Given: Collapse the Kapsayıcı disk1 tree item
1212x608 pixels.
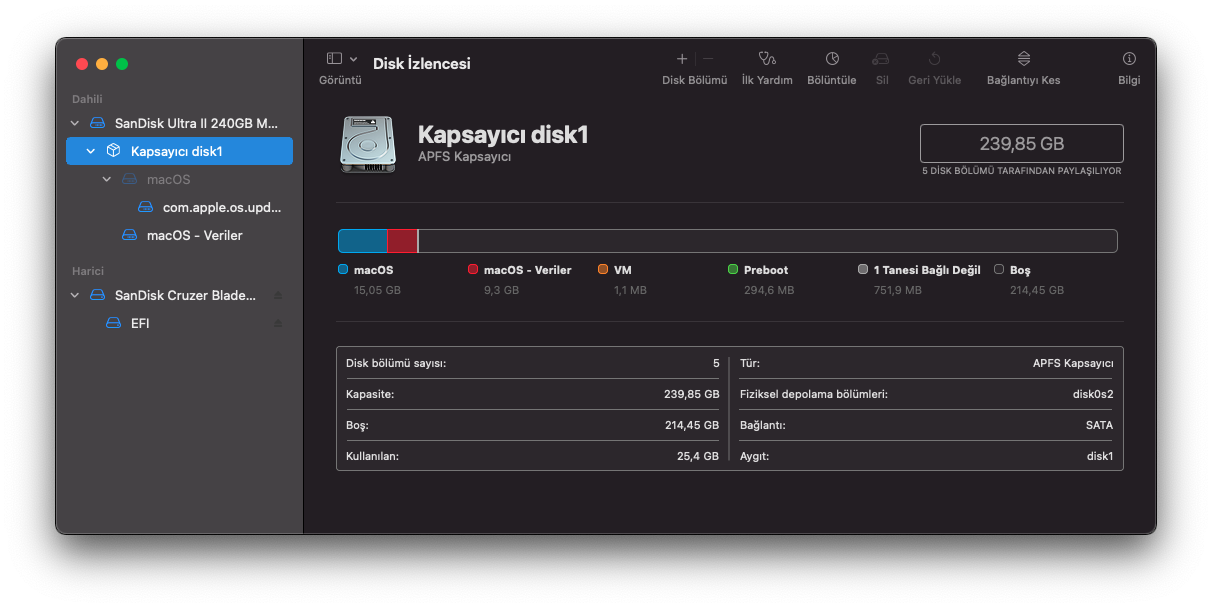Looking at the screenshot, I should (x=89, y=151).
